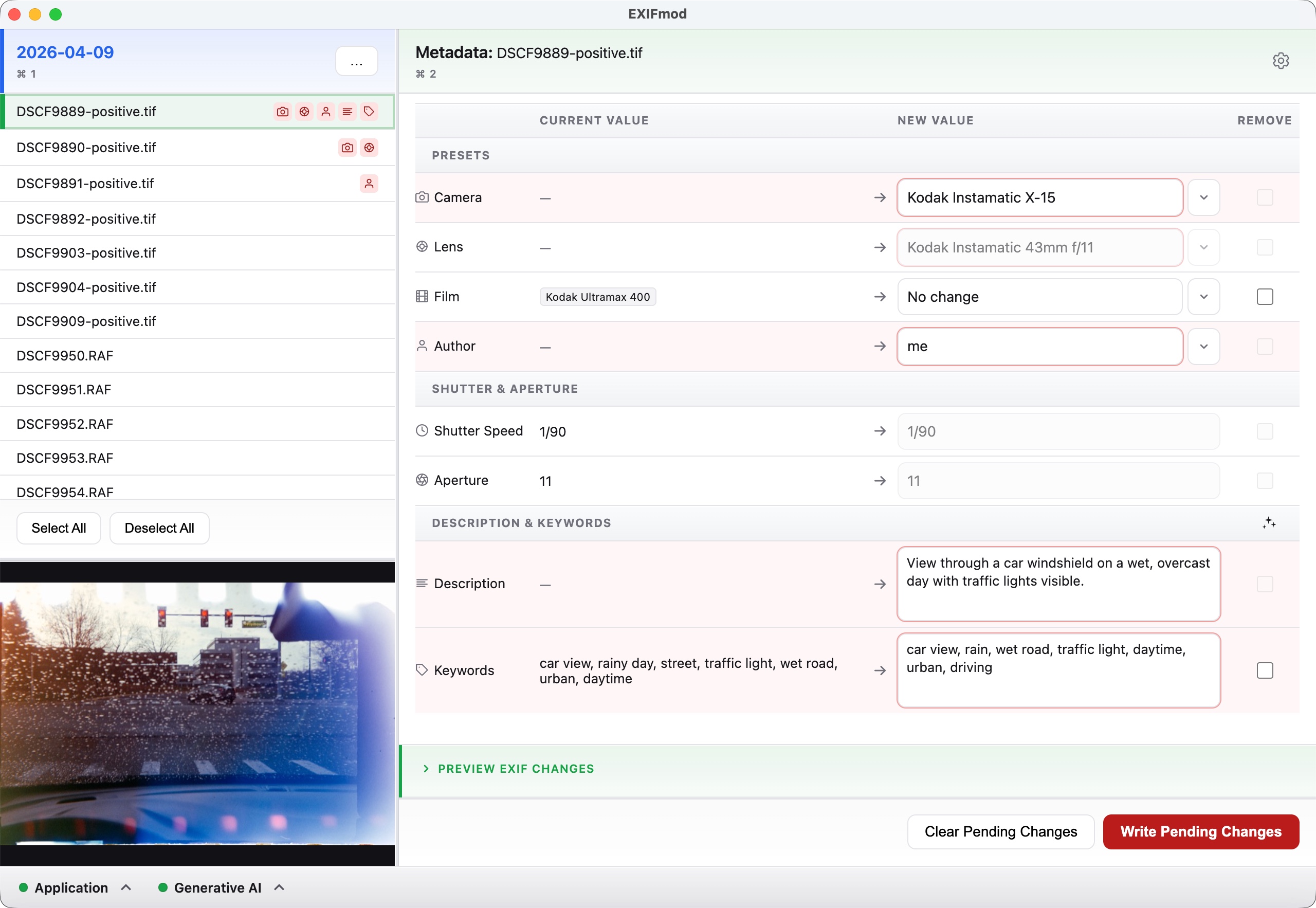This screenshot has width=1316, height=908.
Task: Click the AI sparkle generate icon
Action: click(1269, 523)
